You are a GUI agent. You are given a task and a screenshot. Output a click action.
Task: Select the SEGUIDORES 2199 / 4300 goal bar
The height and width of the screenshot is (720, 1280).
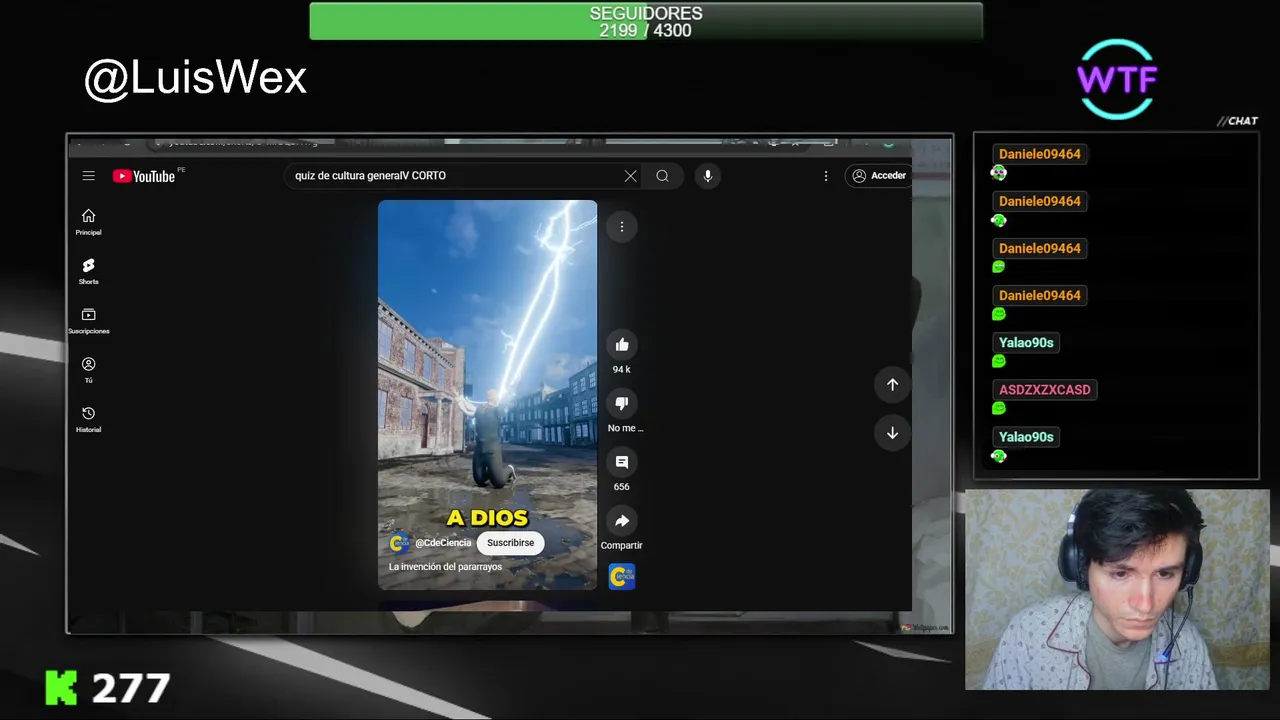(x=646, y=21)
